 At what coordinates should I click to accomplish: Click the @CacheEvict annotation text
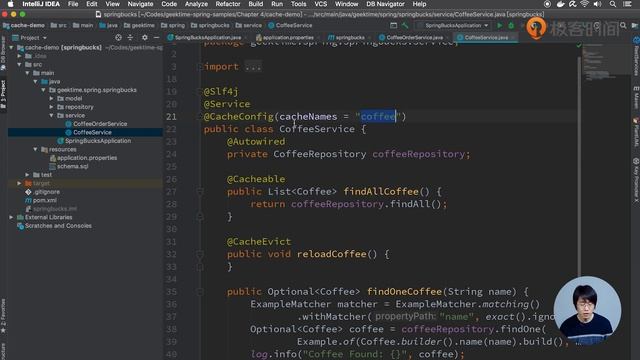(259, 242)
